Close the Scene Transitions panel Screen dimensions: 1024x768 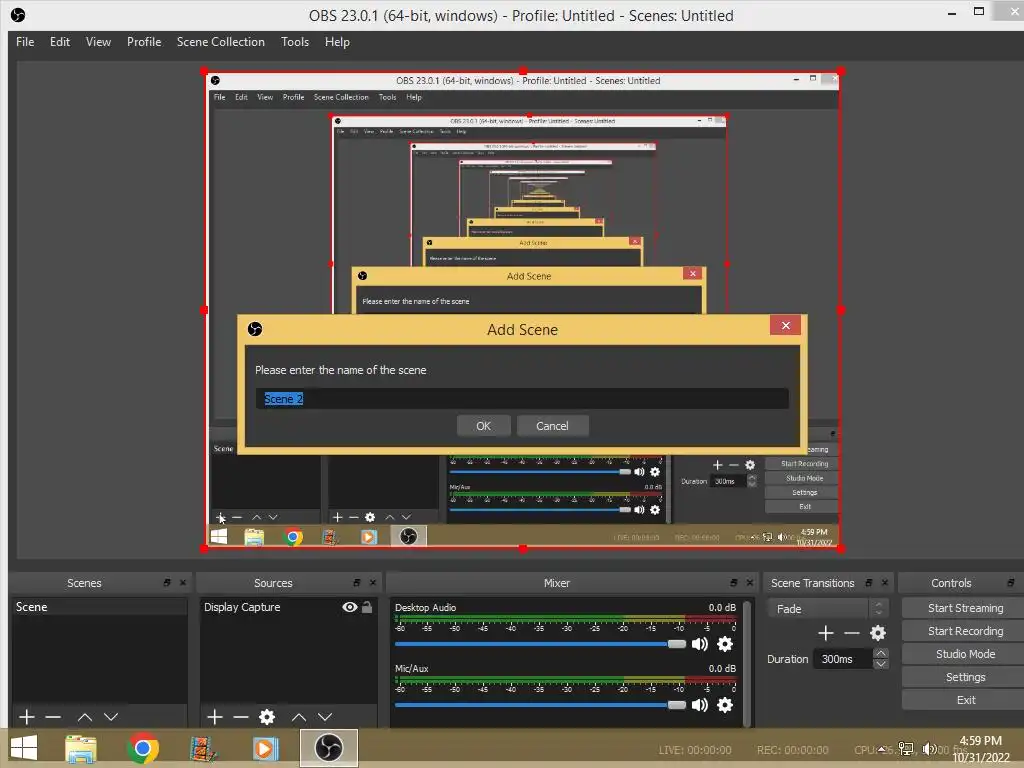point(885,583)
